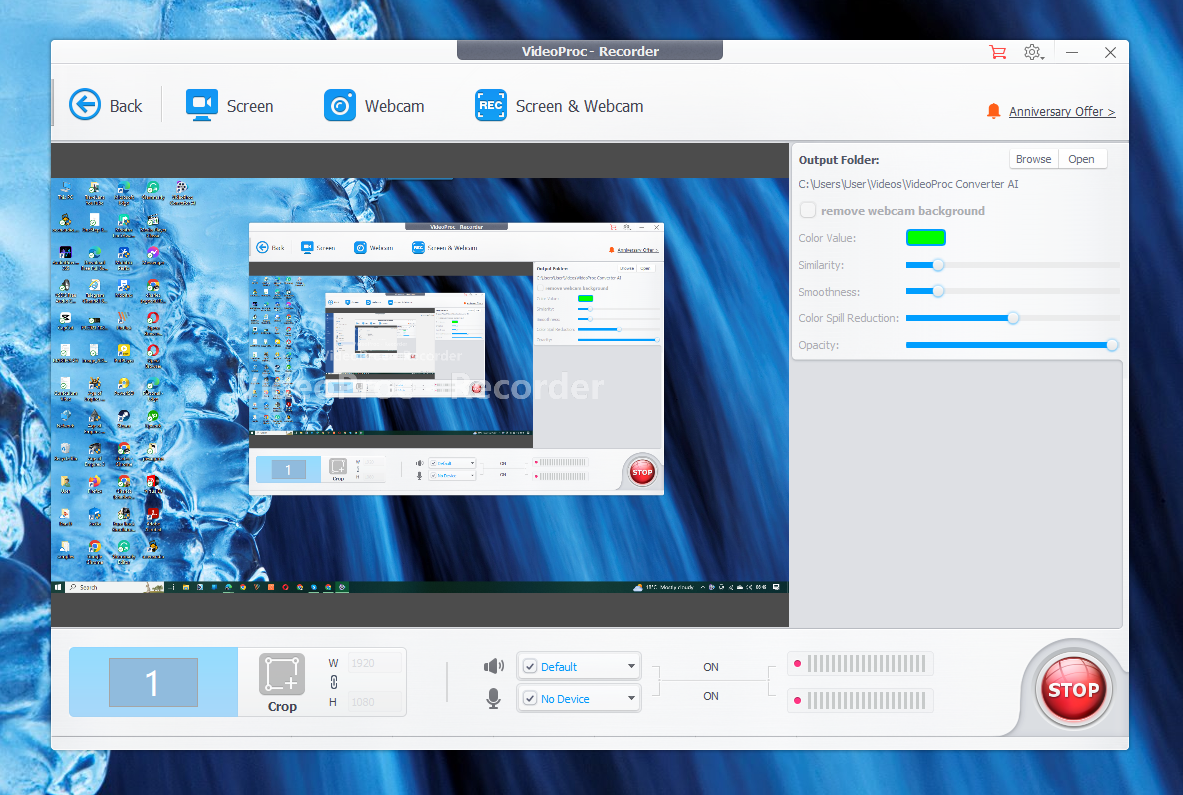The width and height of the screenshot is (1183, 795).
Task: Click the orange notification bell icon
Action: tap(994, 111)
